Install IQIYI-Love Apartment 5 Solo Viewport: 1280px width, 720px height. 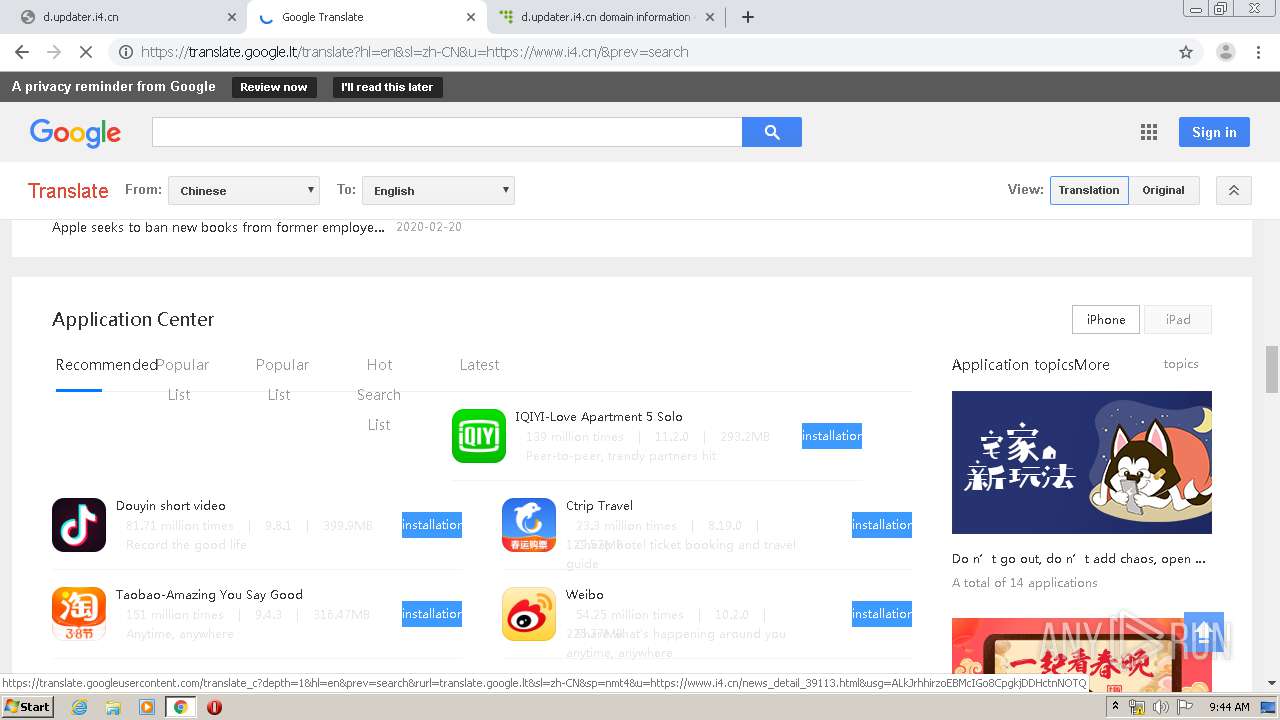coord(832,436)
